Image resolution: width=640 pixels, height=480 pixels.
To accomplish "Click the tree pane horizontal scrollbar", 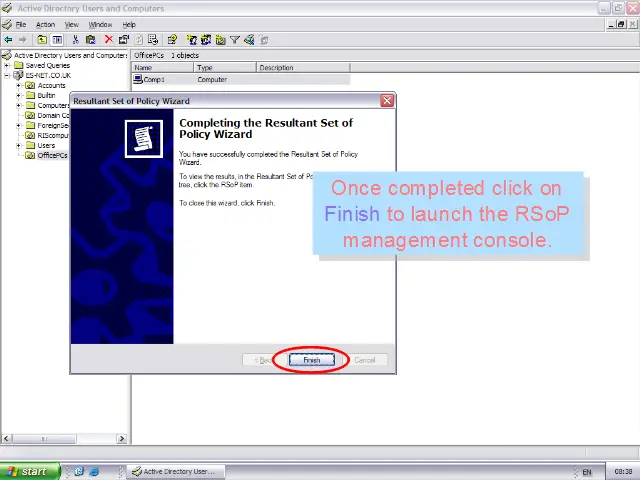I will point(65,438).
